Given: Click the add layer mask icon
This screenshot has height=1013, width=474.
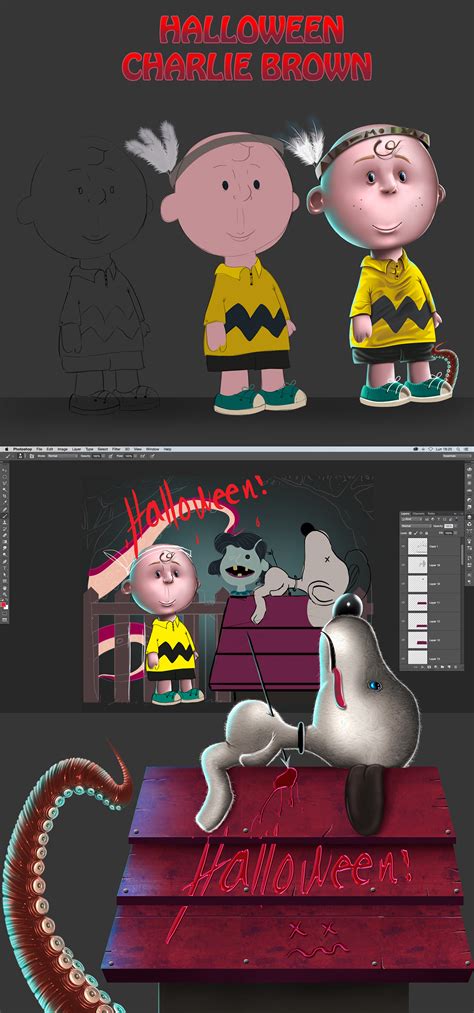Looking at the screenshot, I should pyautogui.click(x=429, y=667).
